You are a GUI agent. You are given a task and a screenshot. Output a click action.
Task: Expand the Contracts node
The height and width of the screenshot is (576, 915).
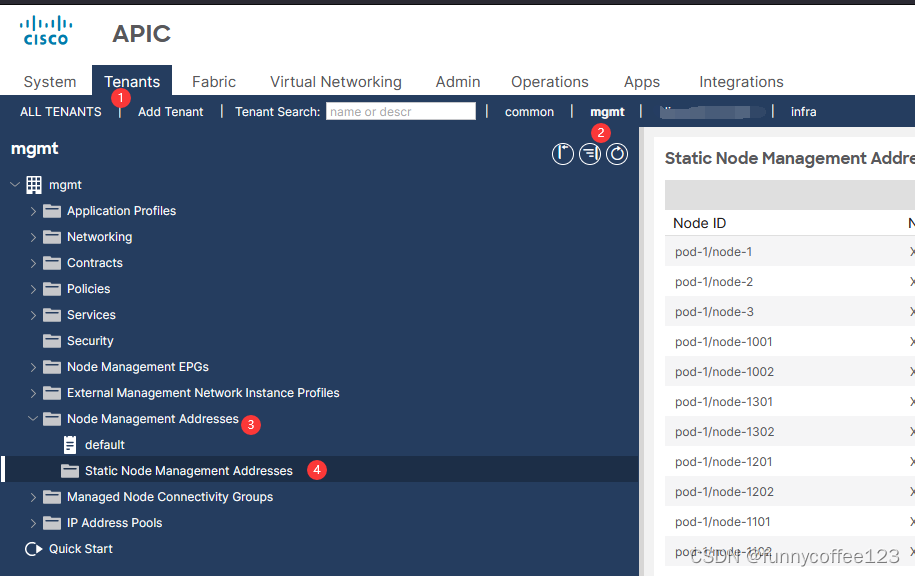coord(33,263)
